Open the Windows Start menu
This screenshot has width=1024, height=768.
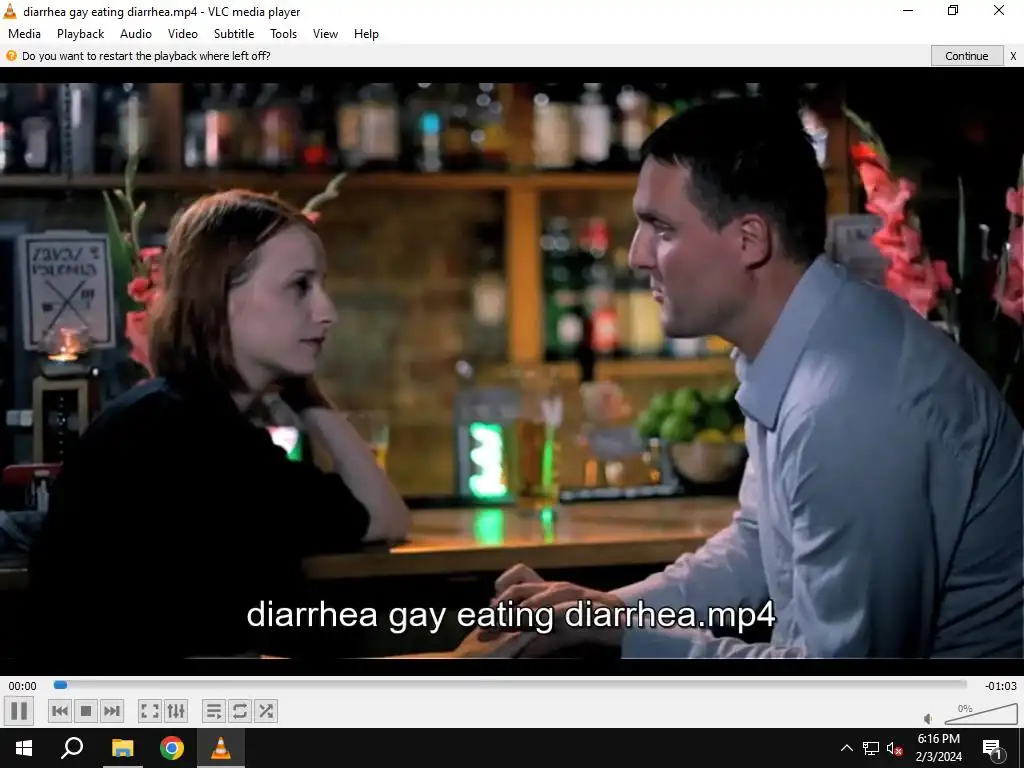pos(24,748)
